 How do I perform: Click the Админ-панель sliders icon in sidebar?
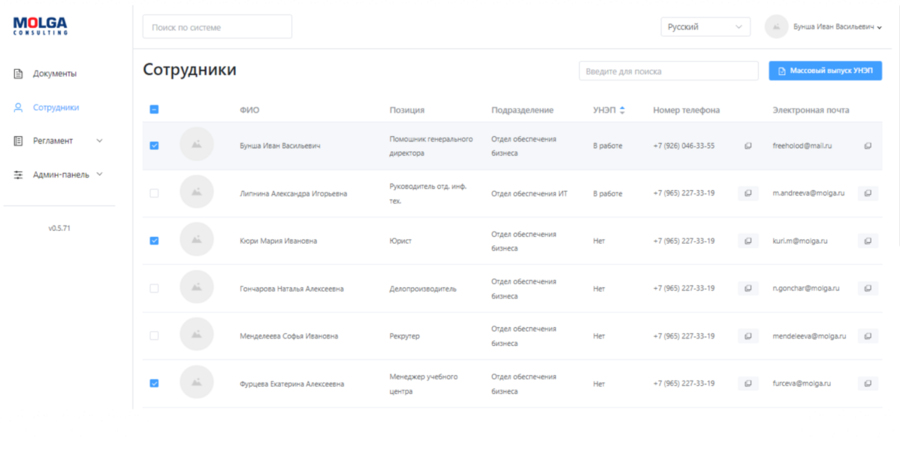click(x=18, y=175)
